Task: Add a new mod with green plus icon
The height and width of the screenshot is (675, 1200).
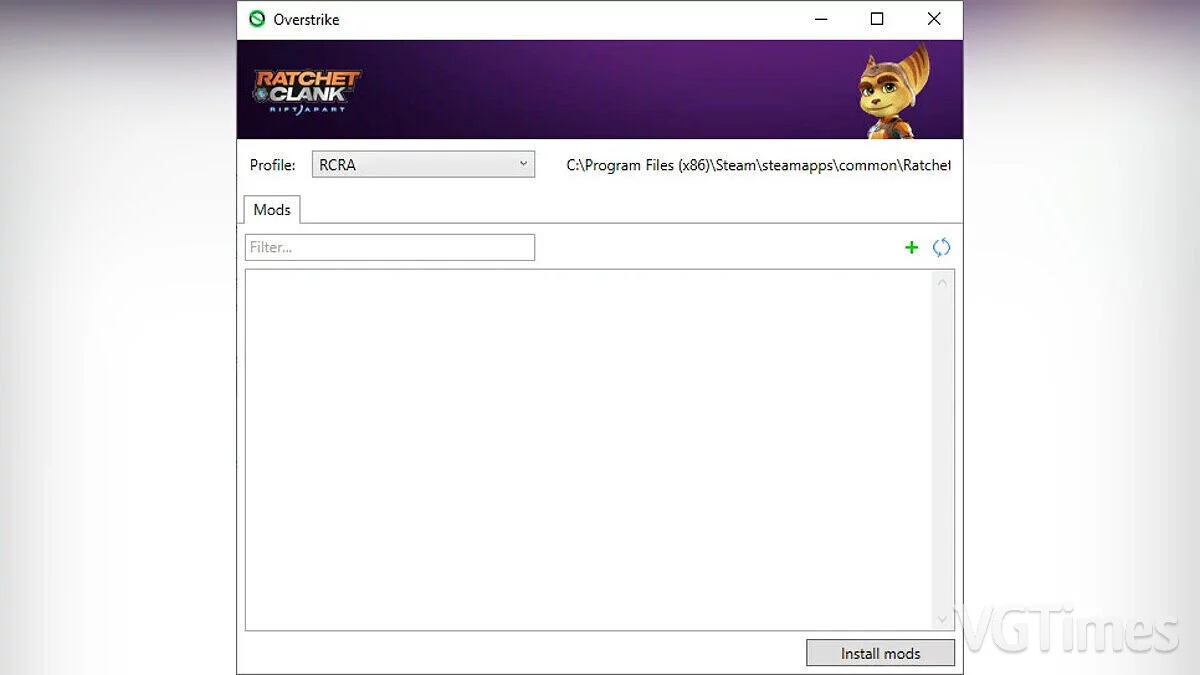Action: [x=911, y=247]
